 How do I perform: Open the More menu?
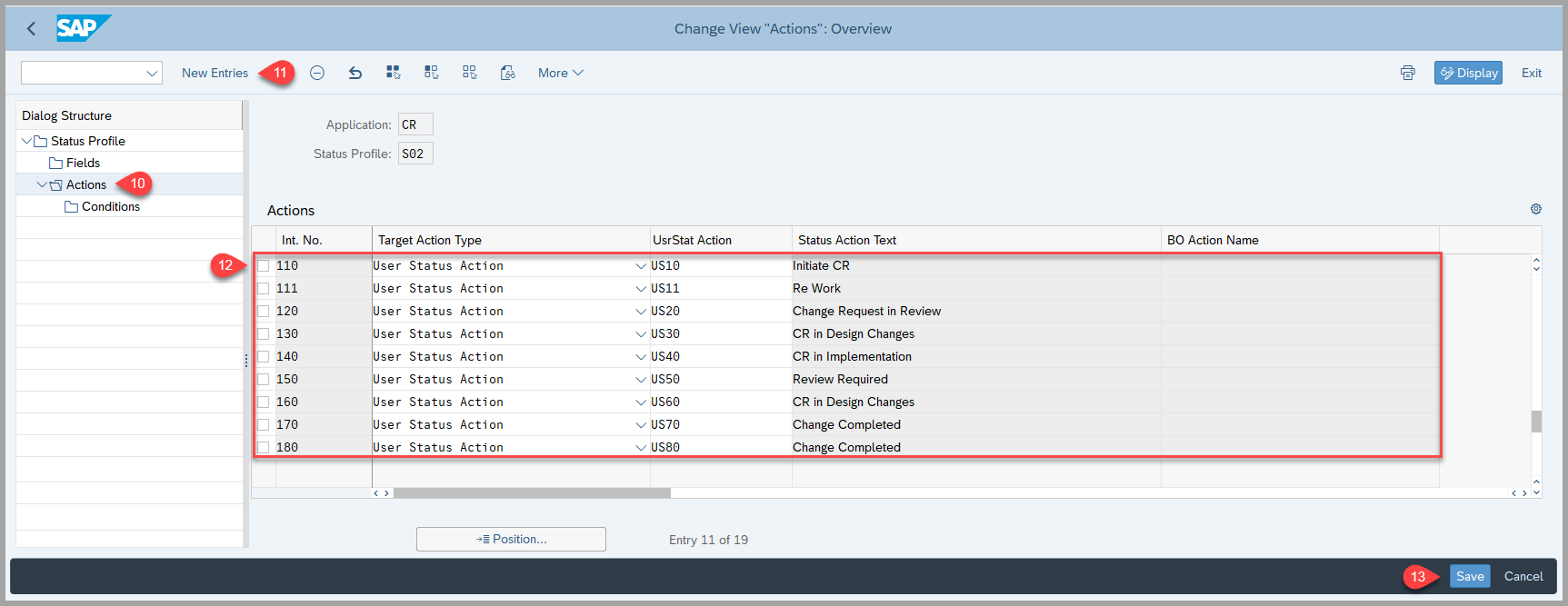[x=560, y=73]
